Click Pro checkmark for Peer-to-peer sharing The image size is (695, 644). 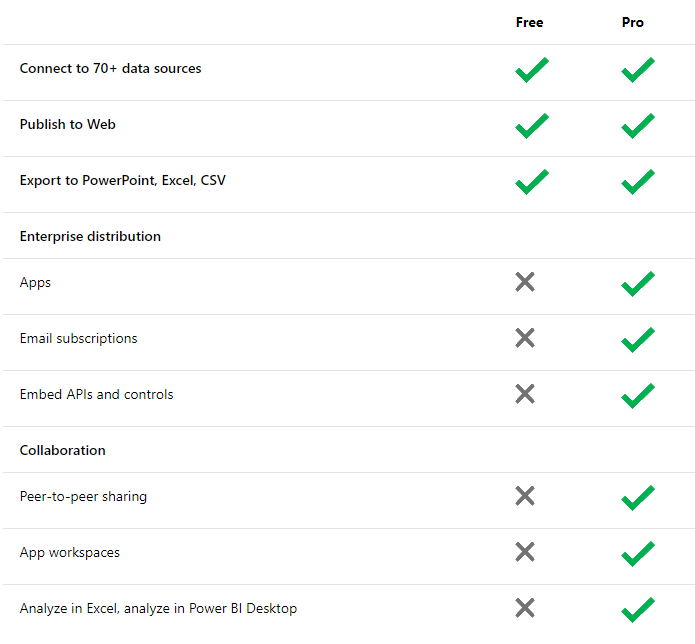[x=637, y=497]
